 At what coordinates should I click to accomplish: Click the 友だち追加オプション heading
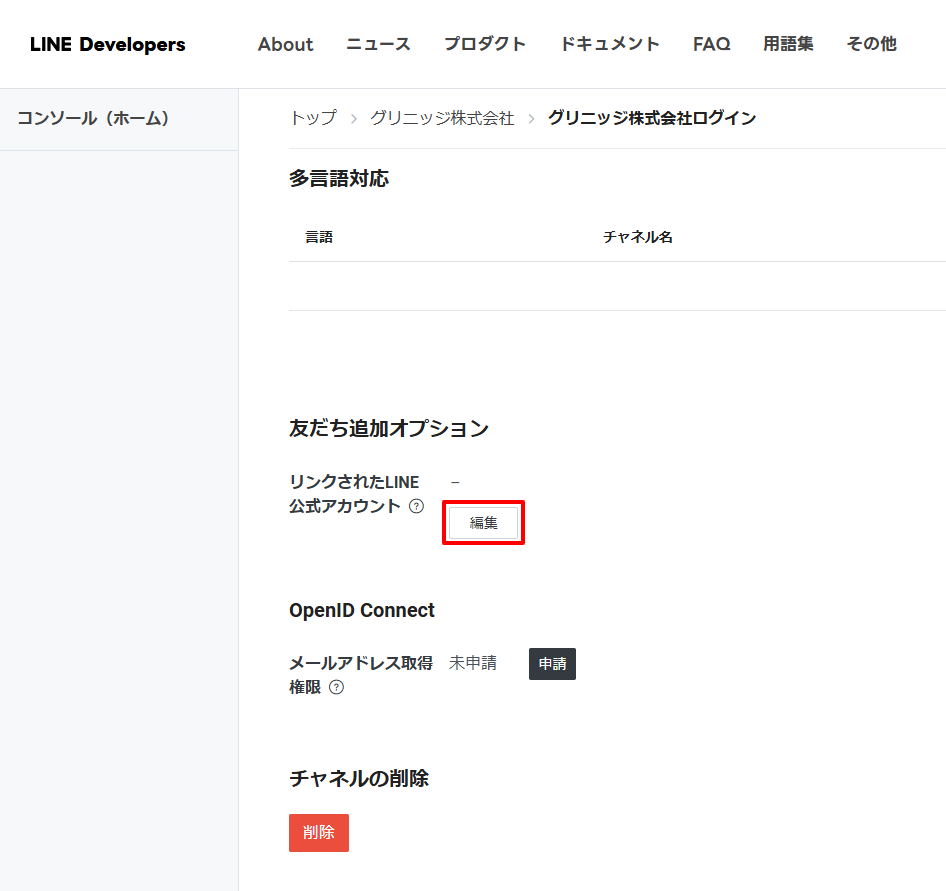click(389, 428)
